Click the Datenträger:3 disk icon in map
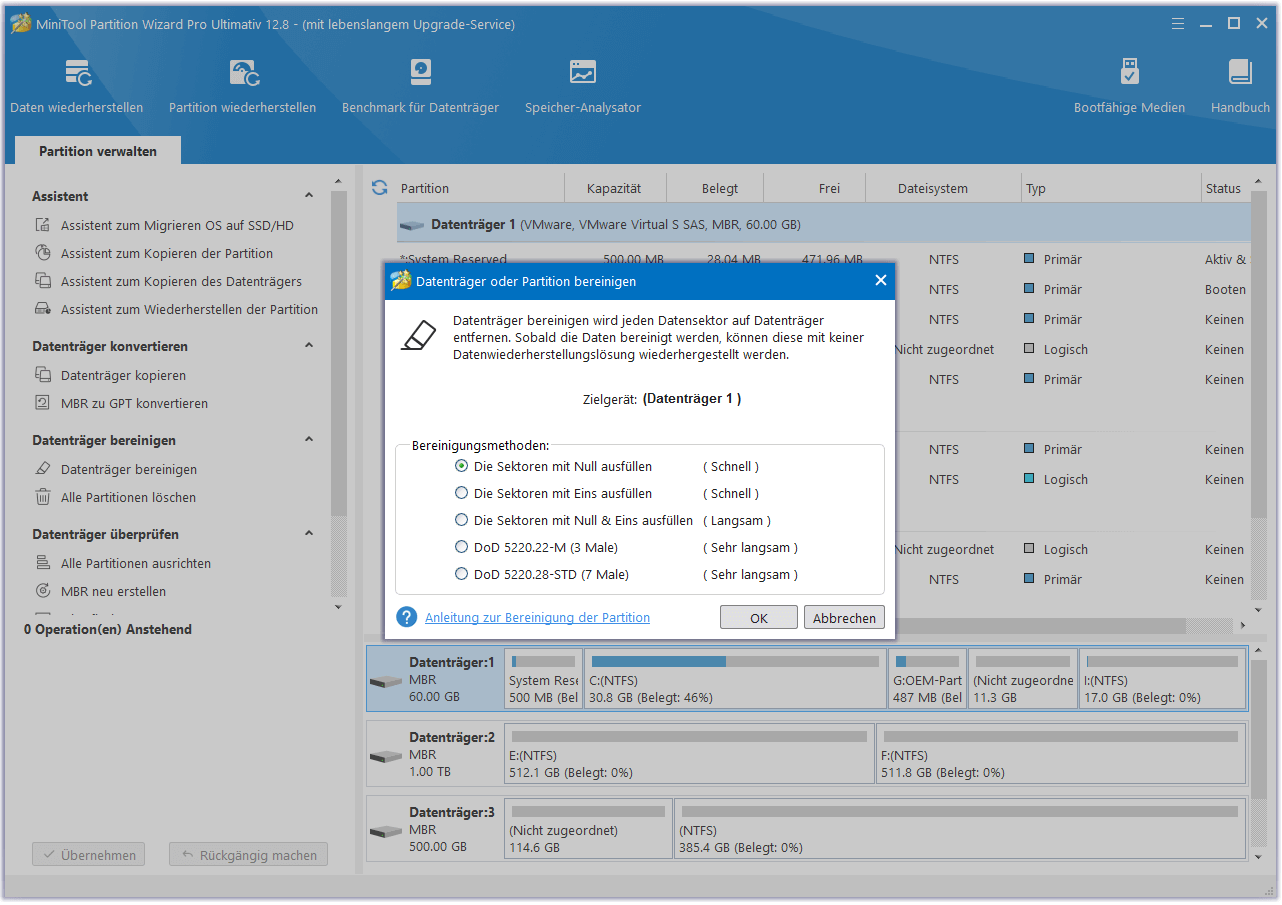Viewport: 1282px width, 905px height. point(385,831)
